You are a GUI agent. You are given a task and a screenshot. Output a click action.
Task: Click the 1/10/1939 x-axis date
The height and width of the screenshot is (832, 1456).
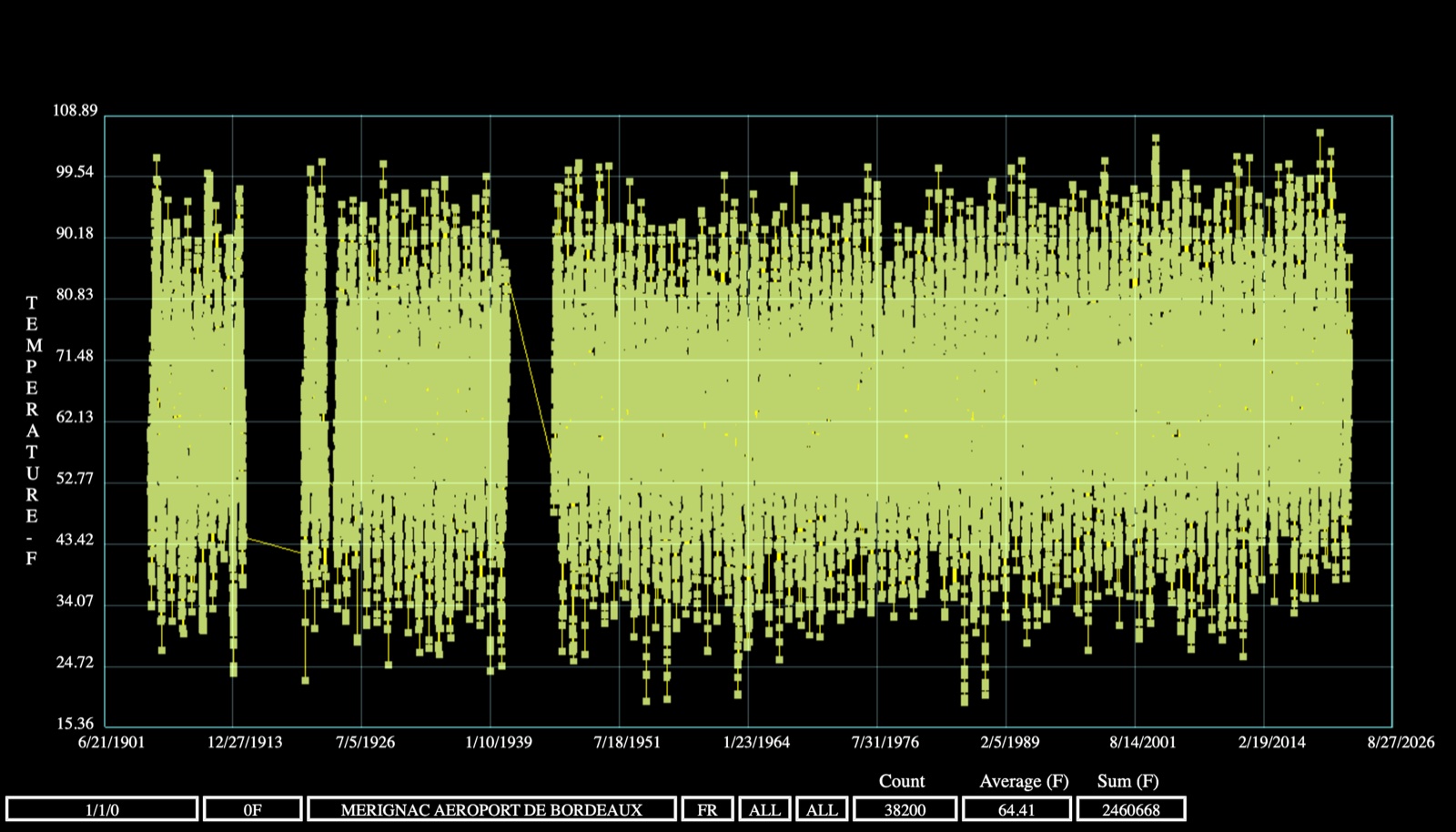click(499, 742)
